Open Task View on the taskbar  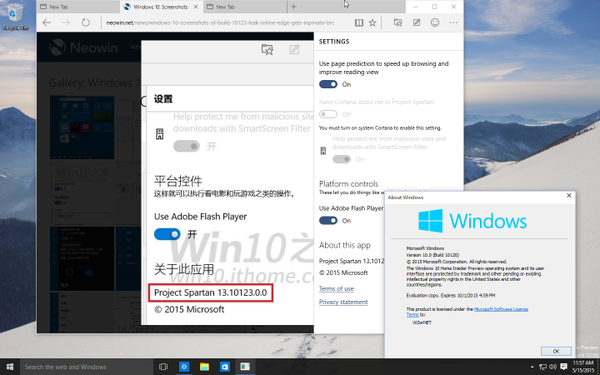(x=163, y=367)
